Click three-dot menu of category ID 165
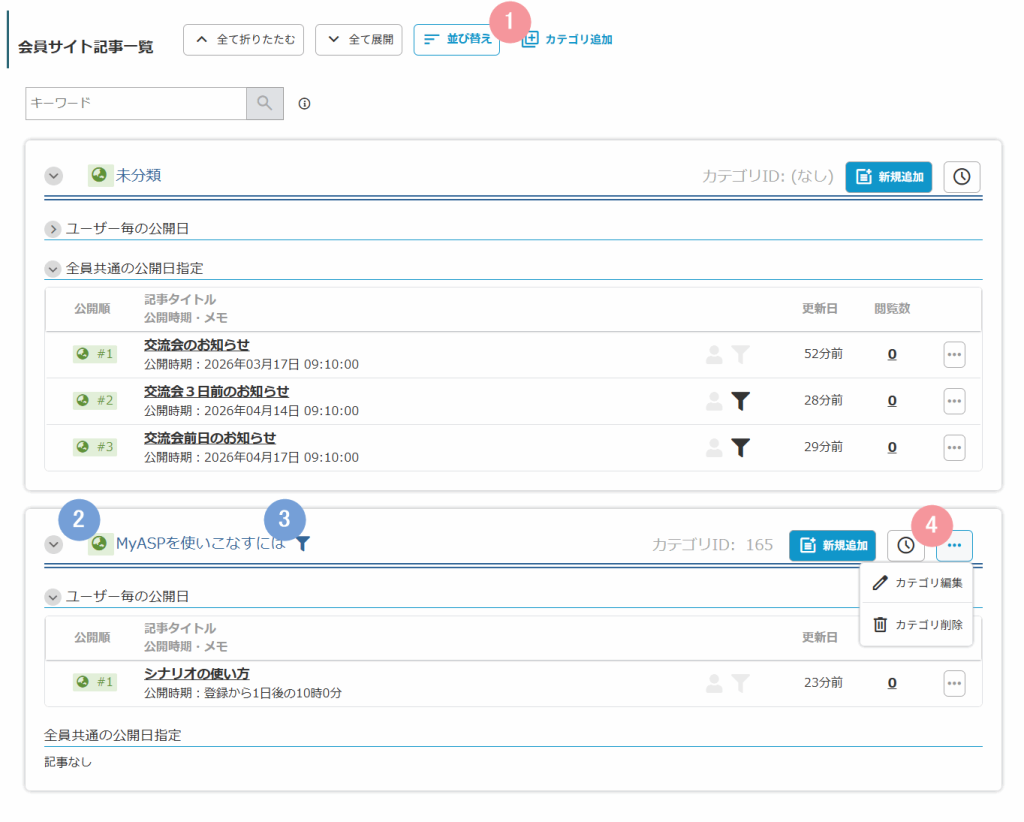Image resolution: width=1024 pixels, height=822 pixels. tap(954, 545)
